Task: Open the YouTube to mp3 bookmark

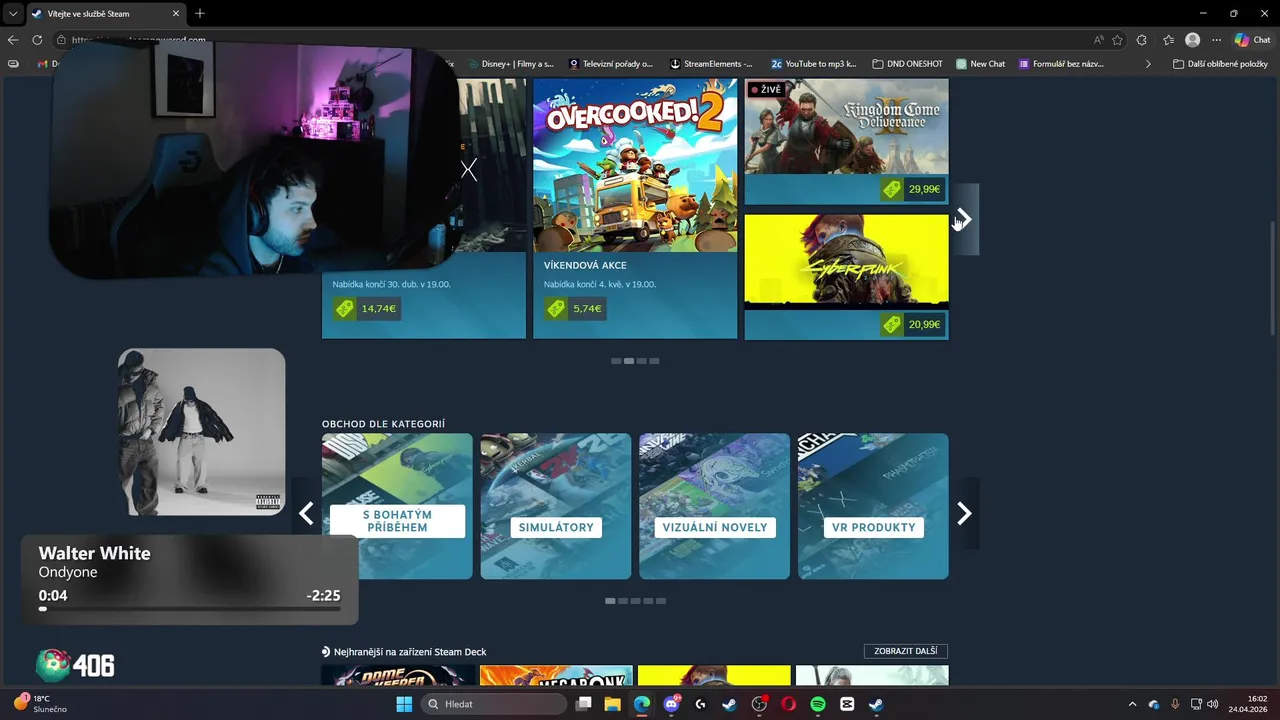Action: (813, 64)
